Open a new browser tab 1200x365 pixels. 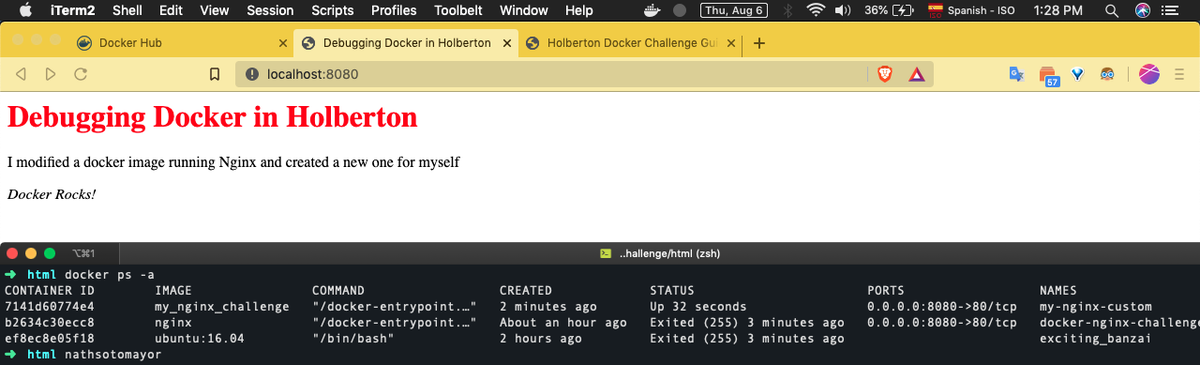click(759, 44)
